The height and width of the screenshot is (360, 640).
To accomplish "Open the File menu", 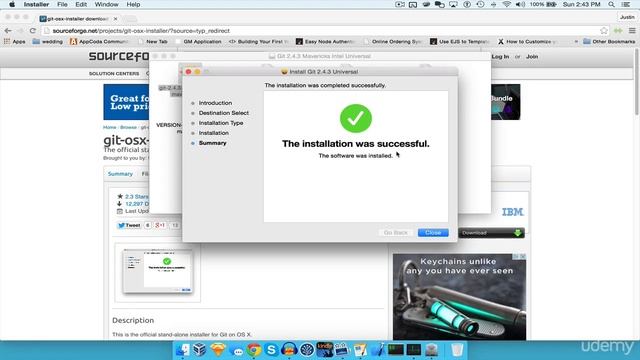I will click(x=62, y=4).
